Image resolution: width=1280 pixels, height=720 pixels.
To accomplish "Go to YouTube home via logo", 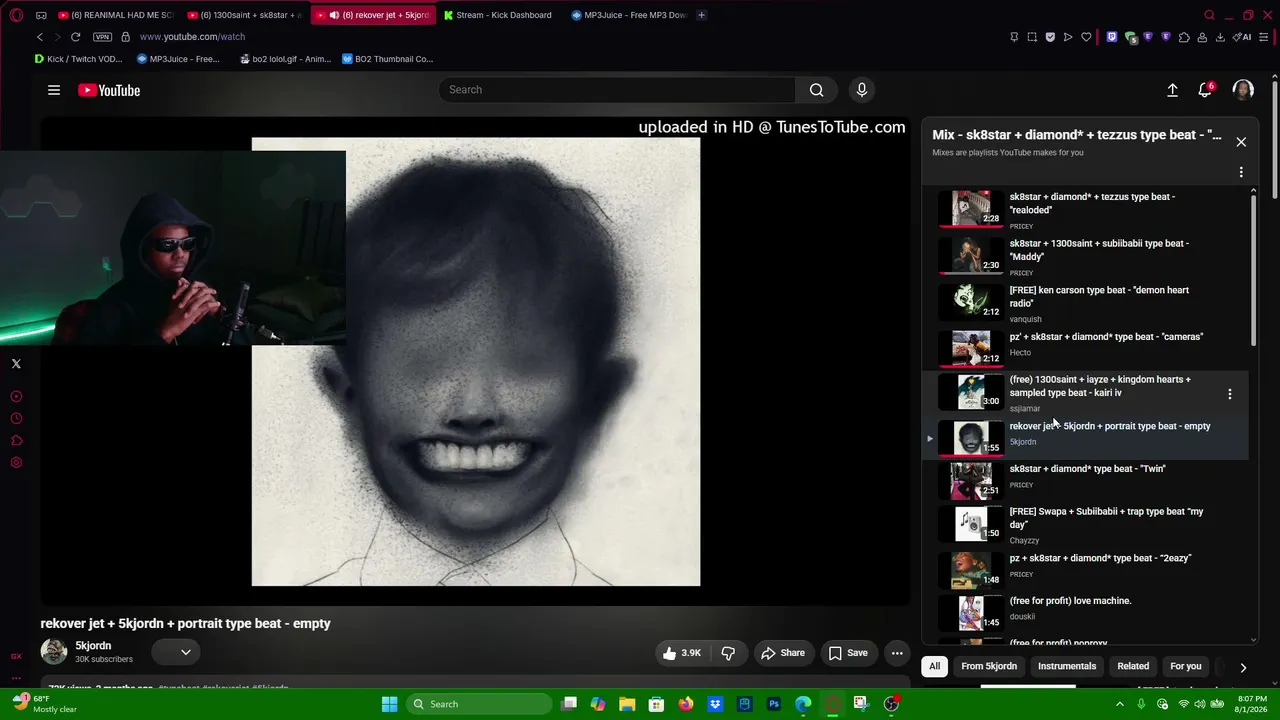I will pos(109,90).
